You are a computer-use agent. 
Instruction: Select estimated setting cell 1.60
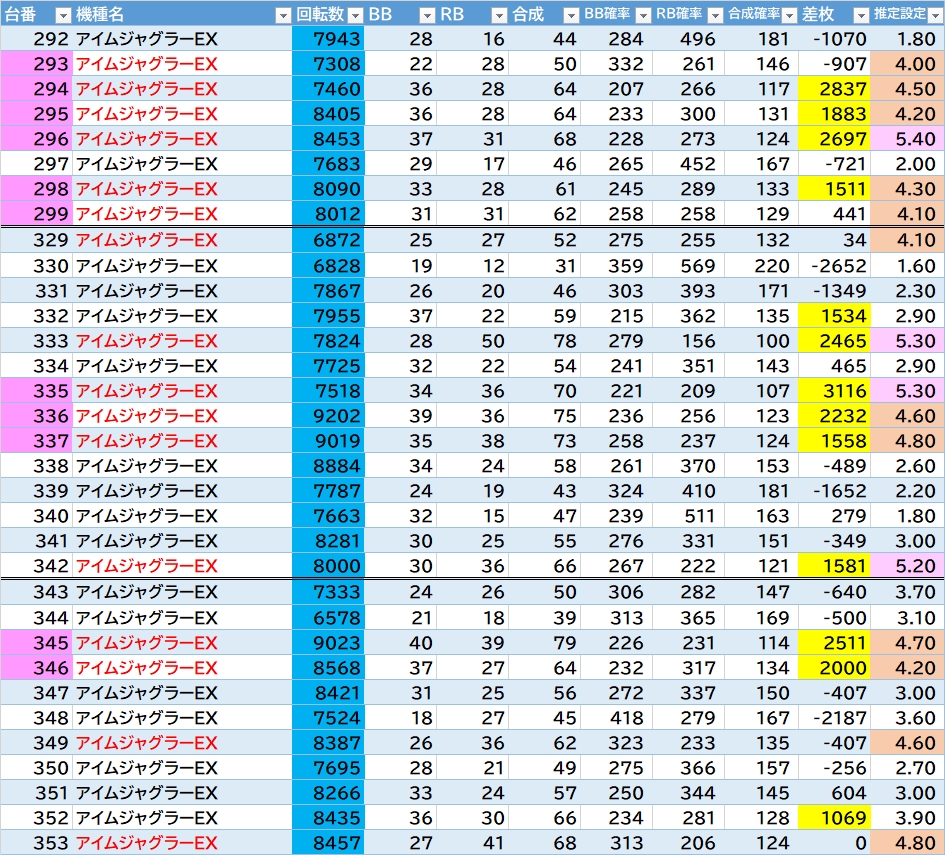click(907, 266)
